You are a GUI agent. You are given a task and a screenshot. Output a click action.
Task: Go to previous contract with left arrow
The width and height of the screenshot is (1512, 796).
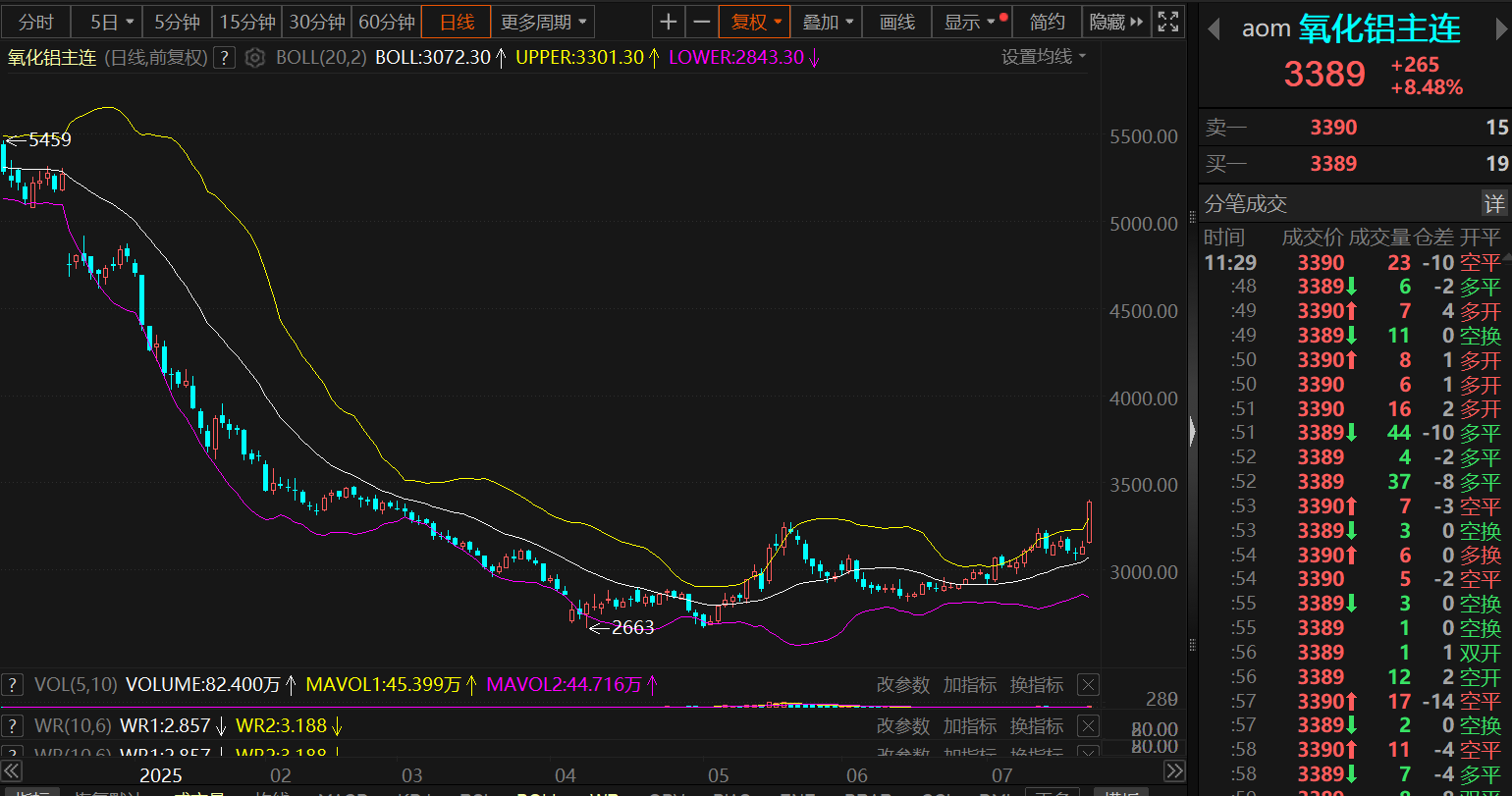point(1215,29)
